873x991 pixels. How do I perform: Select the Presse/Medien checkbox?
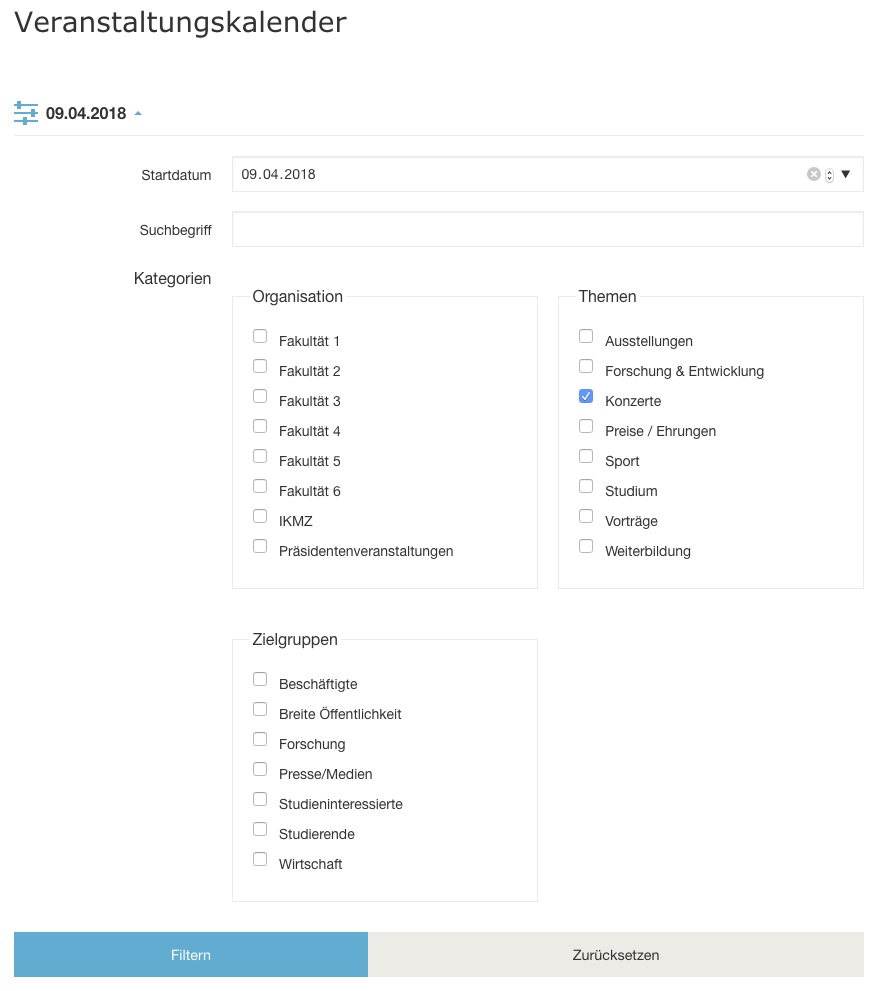point(260,769)
